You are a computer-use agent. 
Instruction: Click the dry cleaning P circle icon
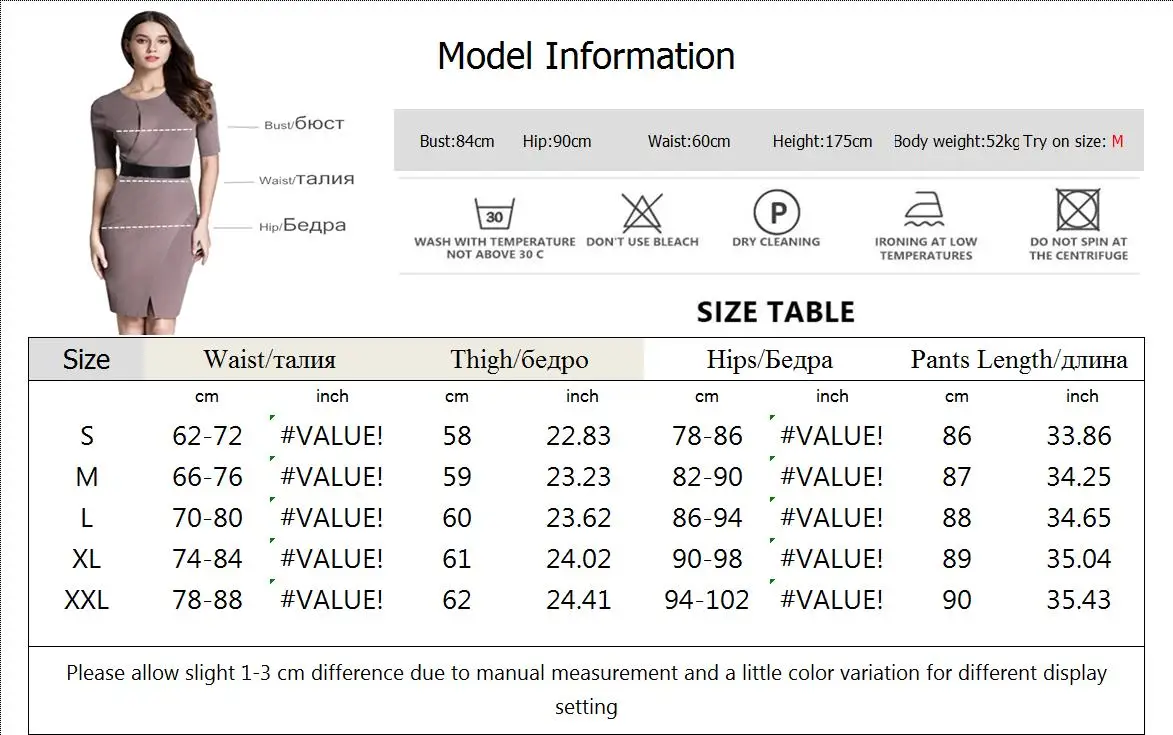[x=777, y=212]
